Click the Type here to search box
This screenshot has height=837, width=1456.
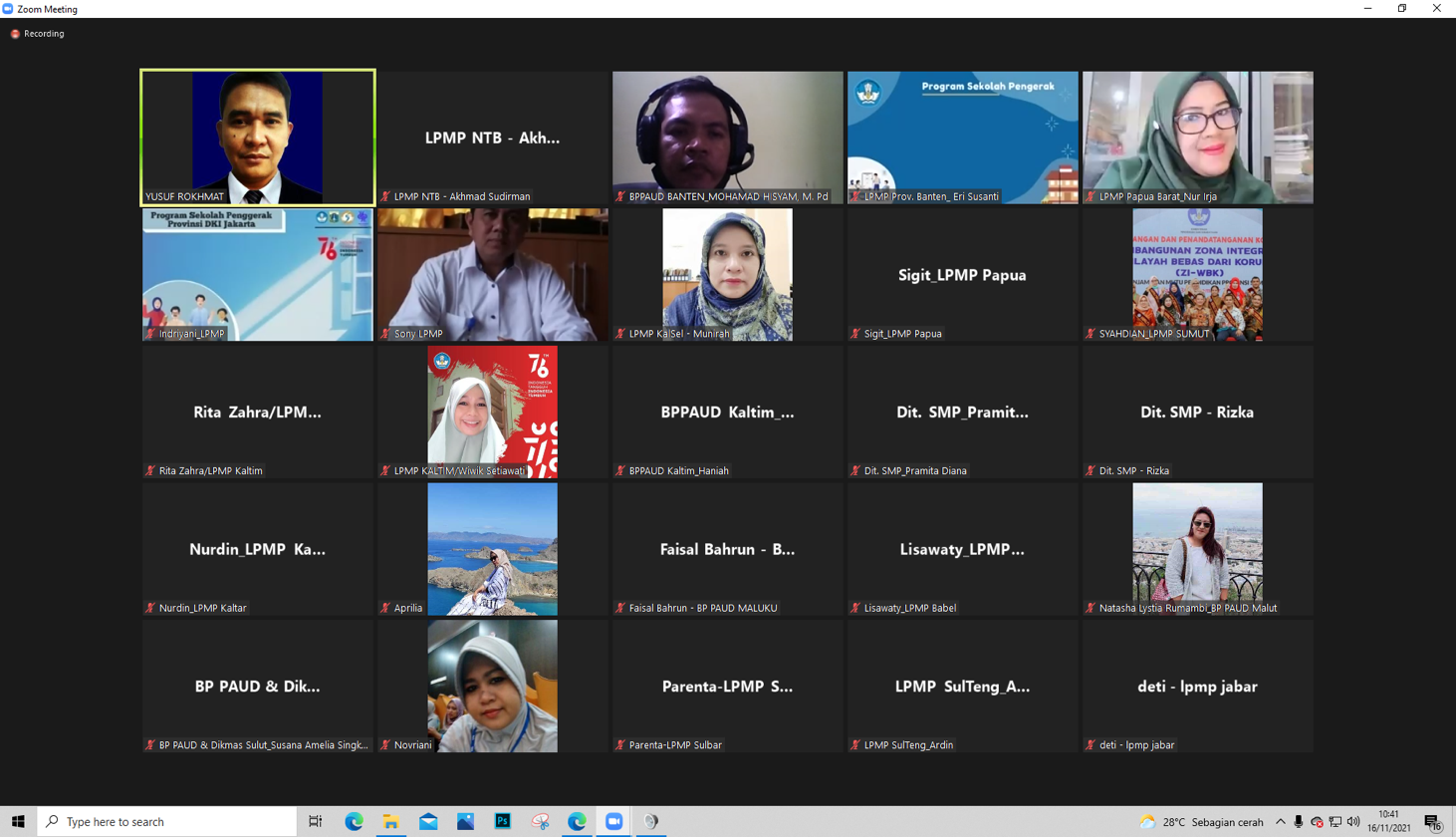tap(167, 821)
